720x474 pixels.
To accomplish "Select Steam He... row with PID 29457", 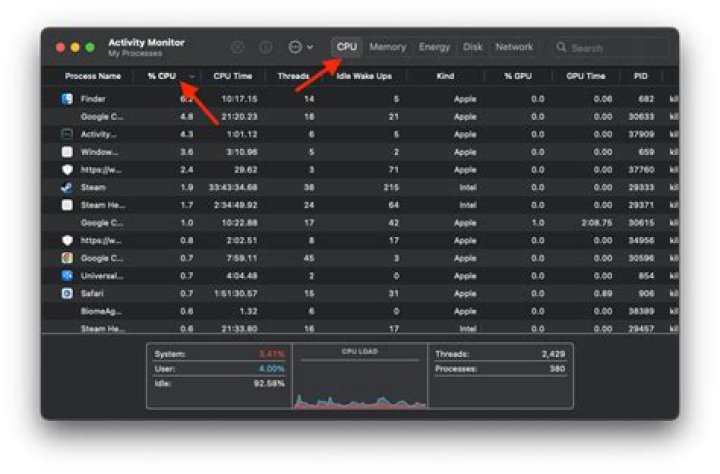I will [x=360, y=328].
